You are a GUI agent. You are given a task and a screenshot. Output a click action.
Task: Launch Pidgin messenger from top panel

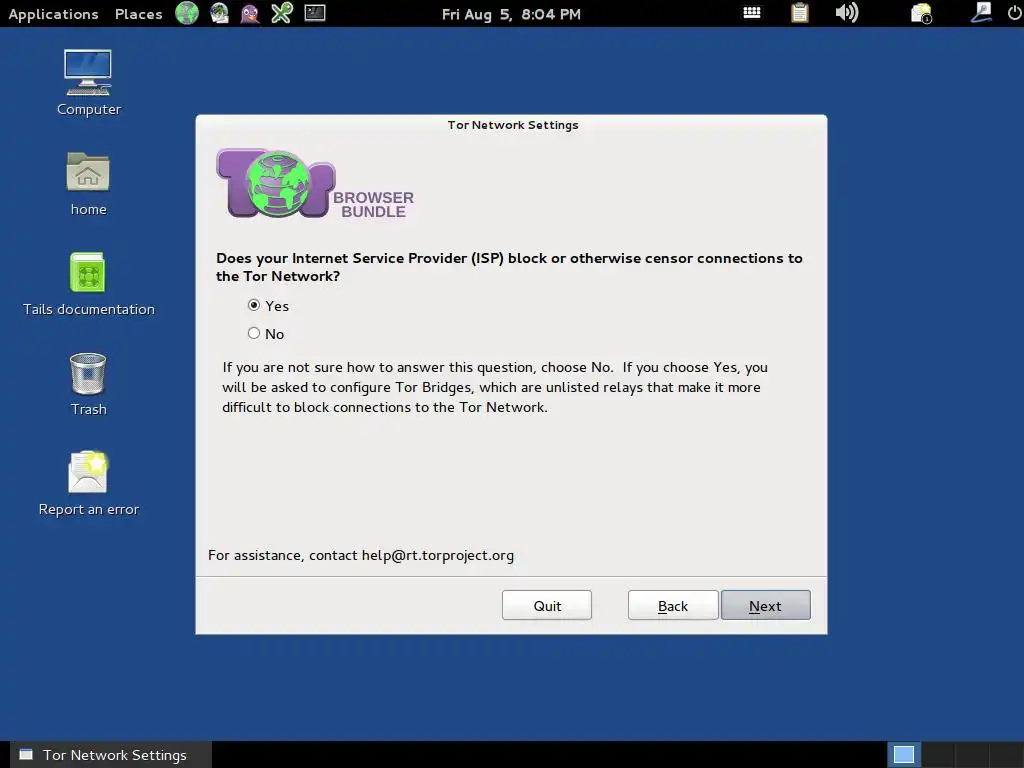click(250, 13)
